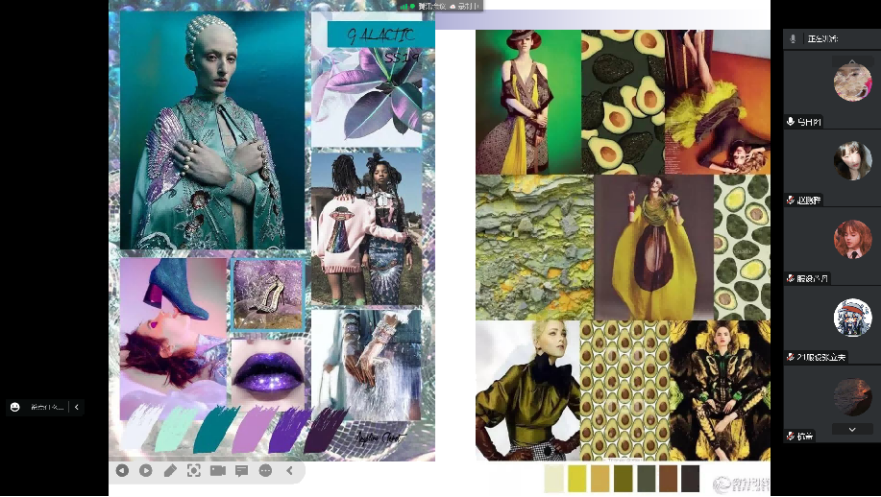Click the muted mic icon of the second participant
Viewport: 881px width, 497px height.
[x=791, y=200]
